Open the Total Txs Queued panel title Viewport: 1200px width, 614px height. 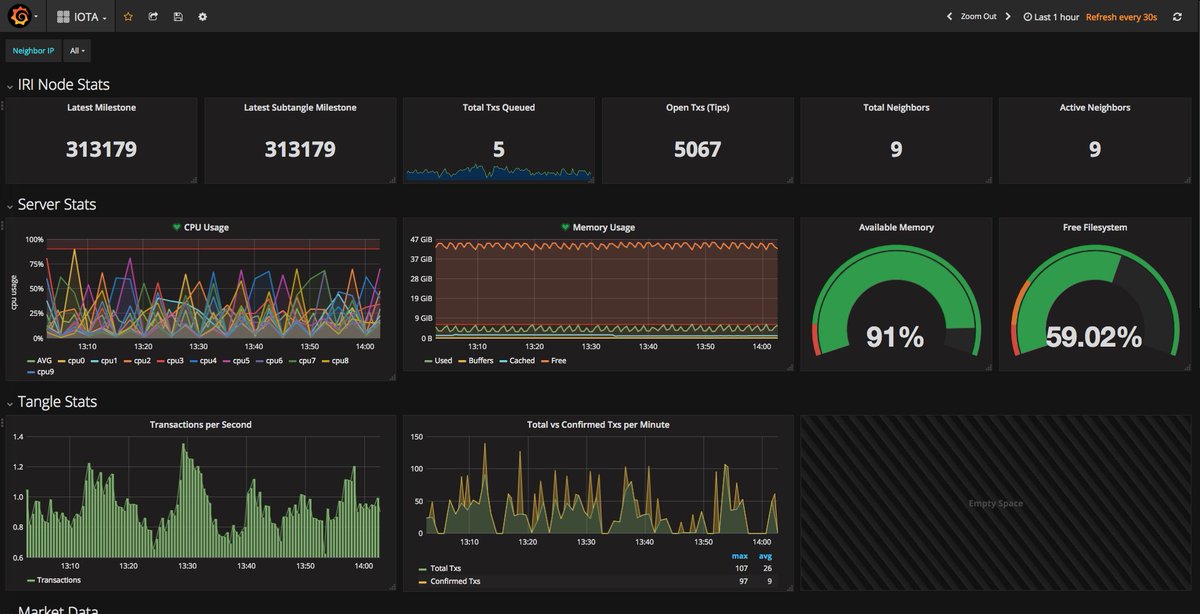point(498,108)
